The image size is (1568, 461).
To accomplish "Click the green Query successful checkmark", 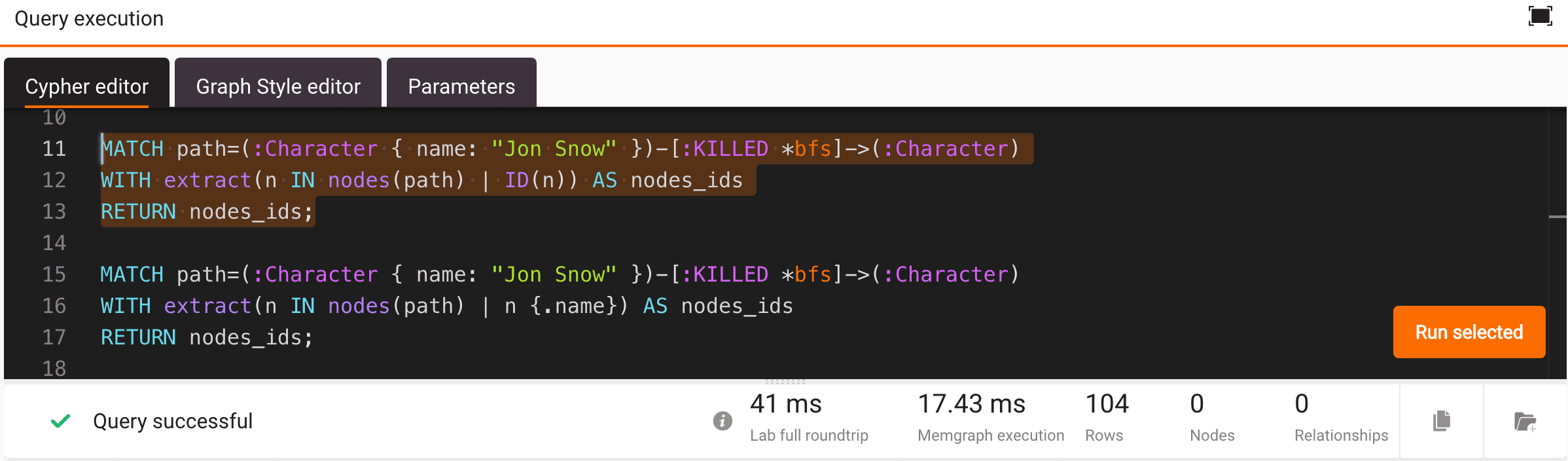I will point(60,420).
